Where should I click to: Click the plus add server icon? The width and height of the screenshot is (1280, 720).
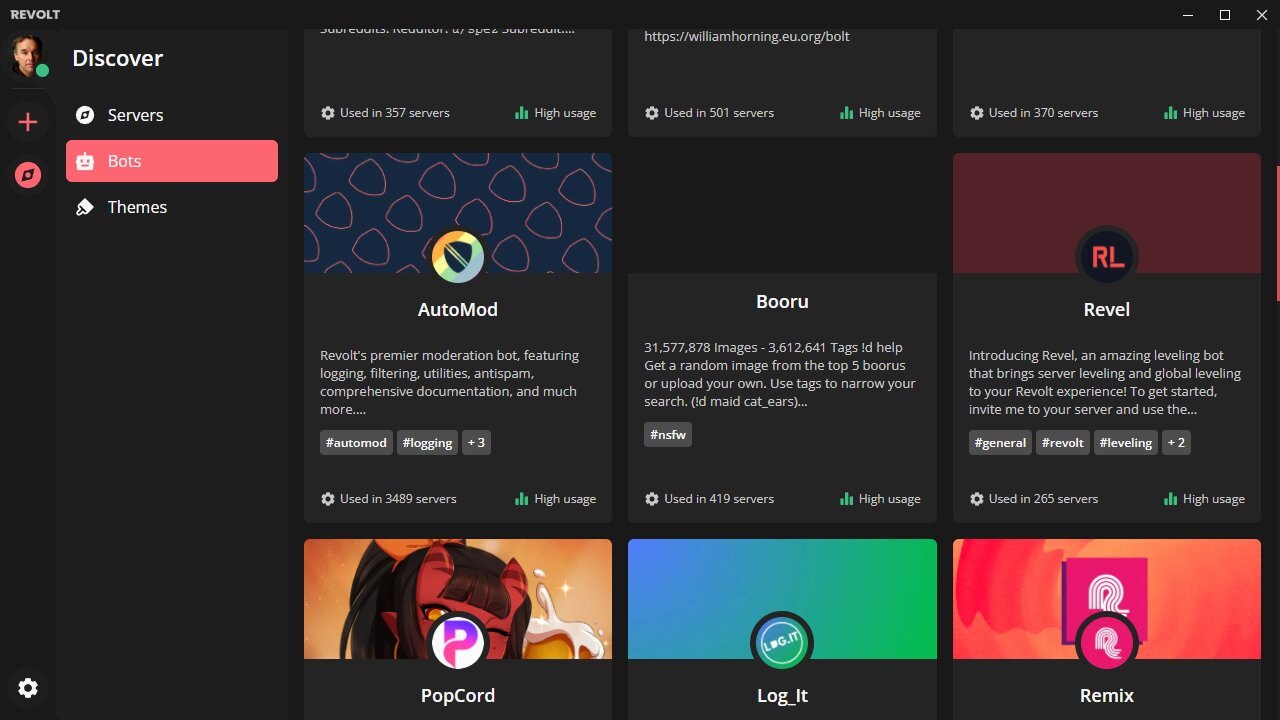point(28,122)
